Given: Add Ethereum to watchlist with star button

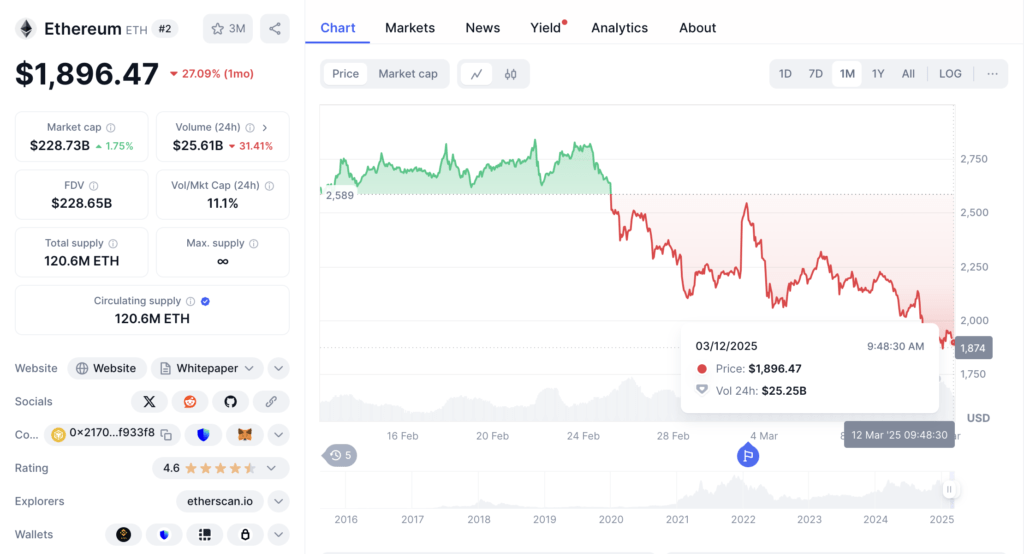Looking at the screenshot, I should (228, 29).
